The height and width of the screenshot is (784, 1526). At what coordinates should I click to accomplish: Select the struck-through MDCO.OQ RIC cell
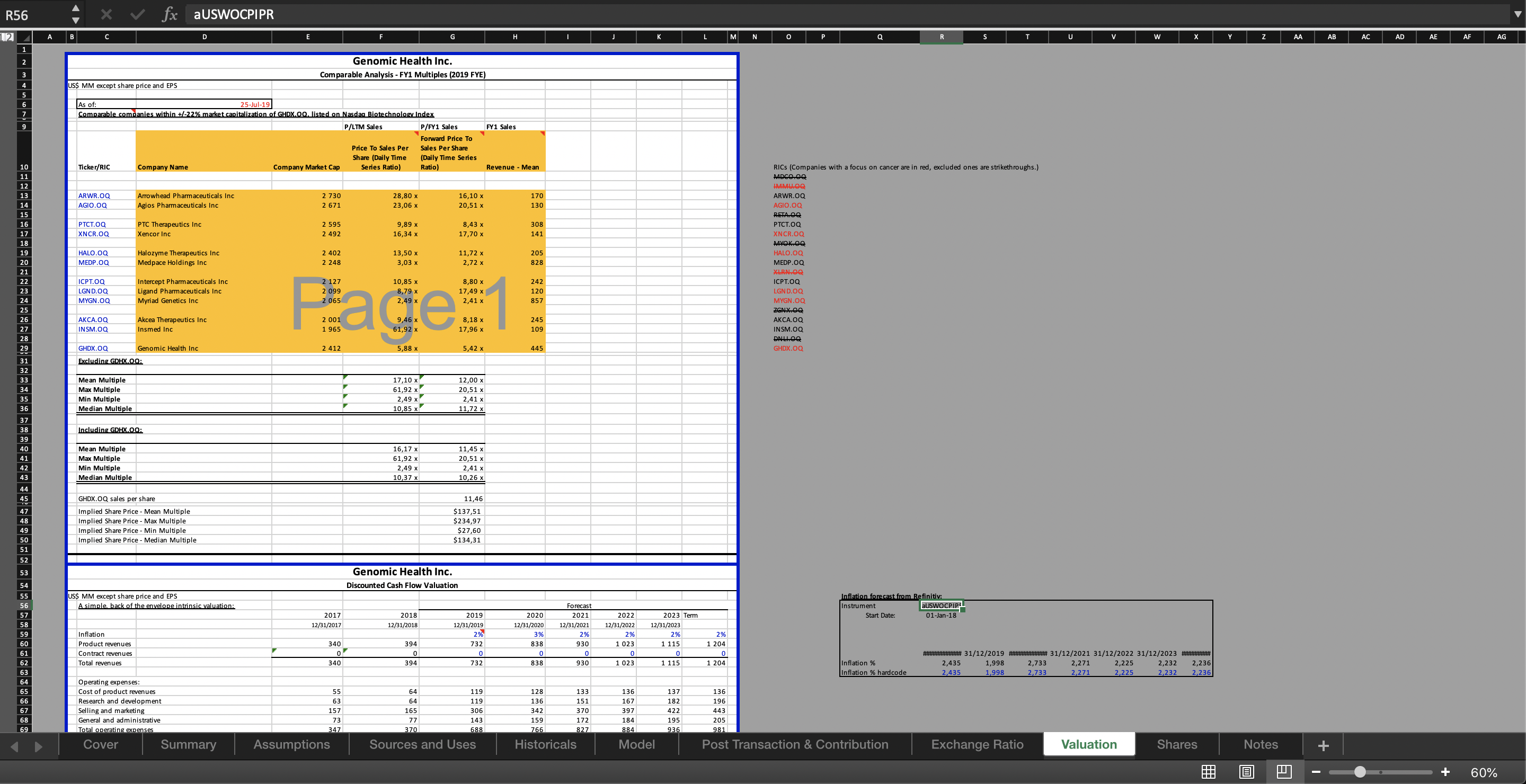(x=789, y=176)
